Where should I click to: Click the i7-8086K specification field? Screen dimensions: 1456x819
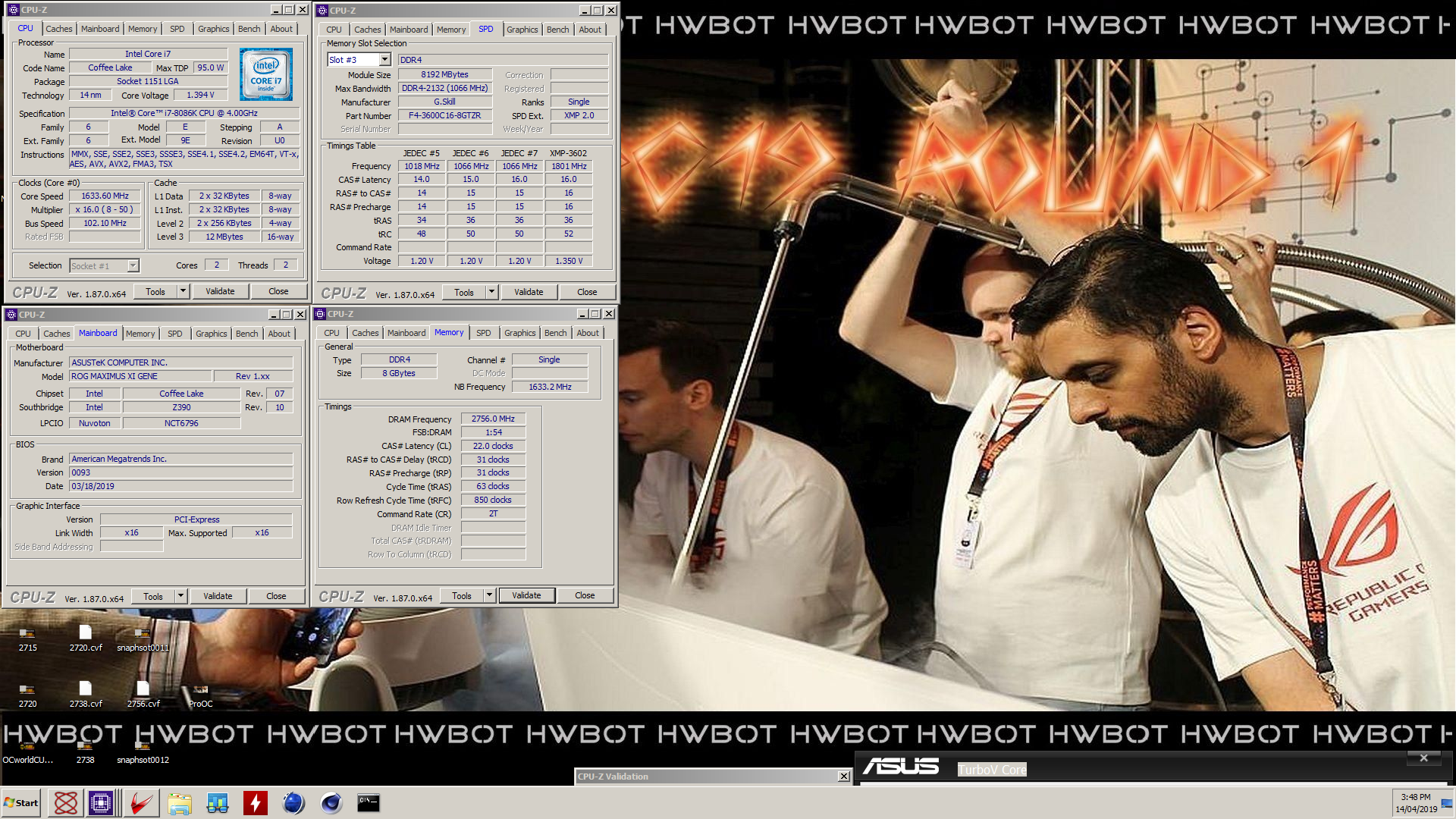click(x=184, y=113)
